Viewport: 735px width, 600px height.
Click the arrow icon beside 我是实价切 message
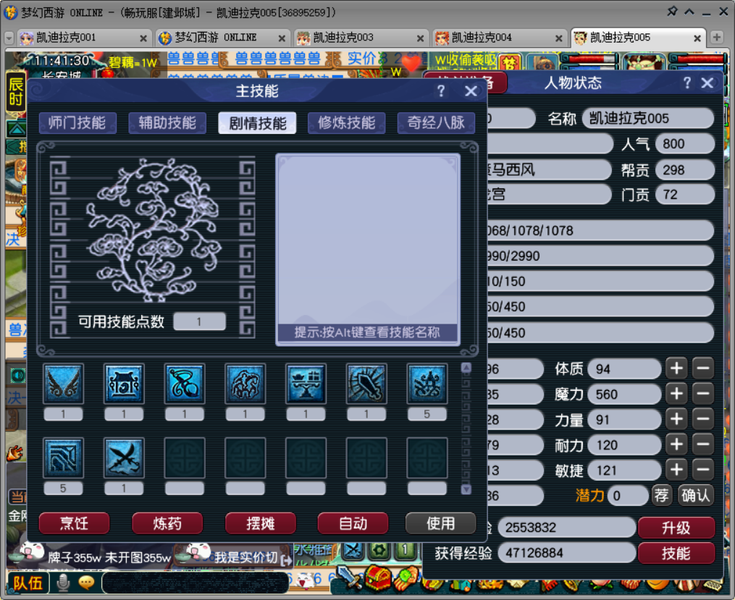point(285,560)
